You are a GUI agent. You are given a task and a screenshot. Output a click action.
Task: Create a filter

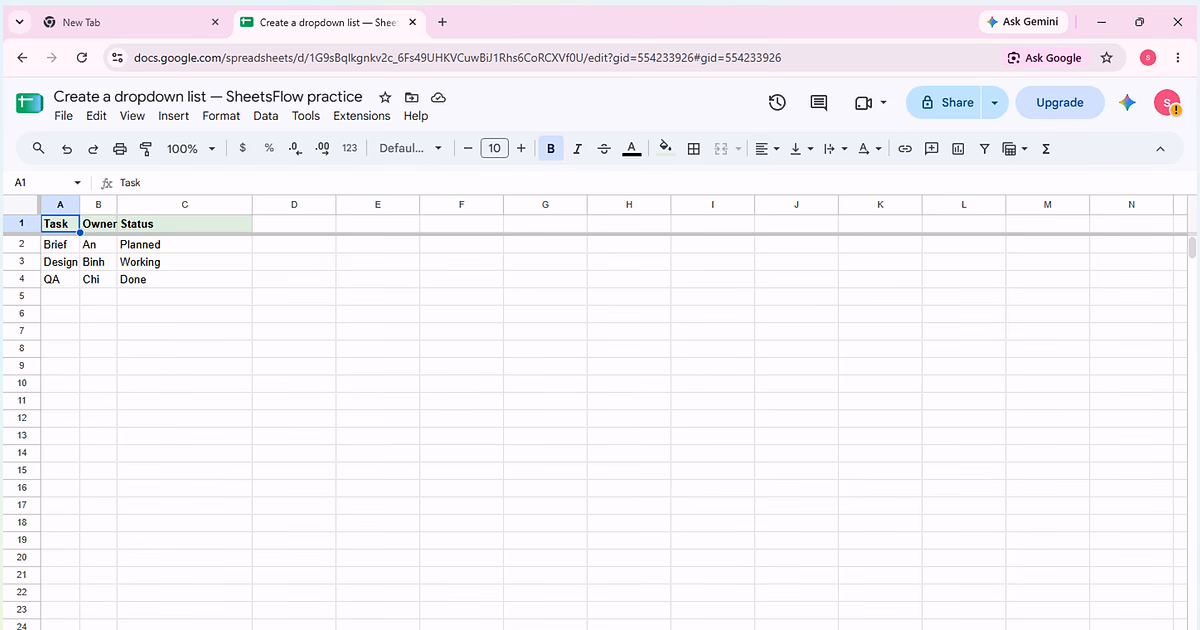click(x=984, y=148)
